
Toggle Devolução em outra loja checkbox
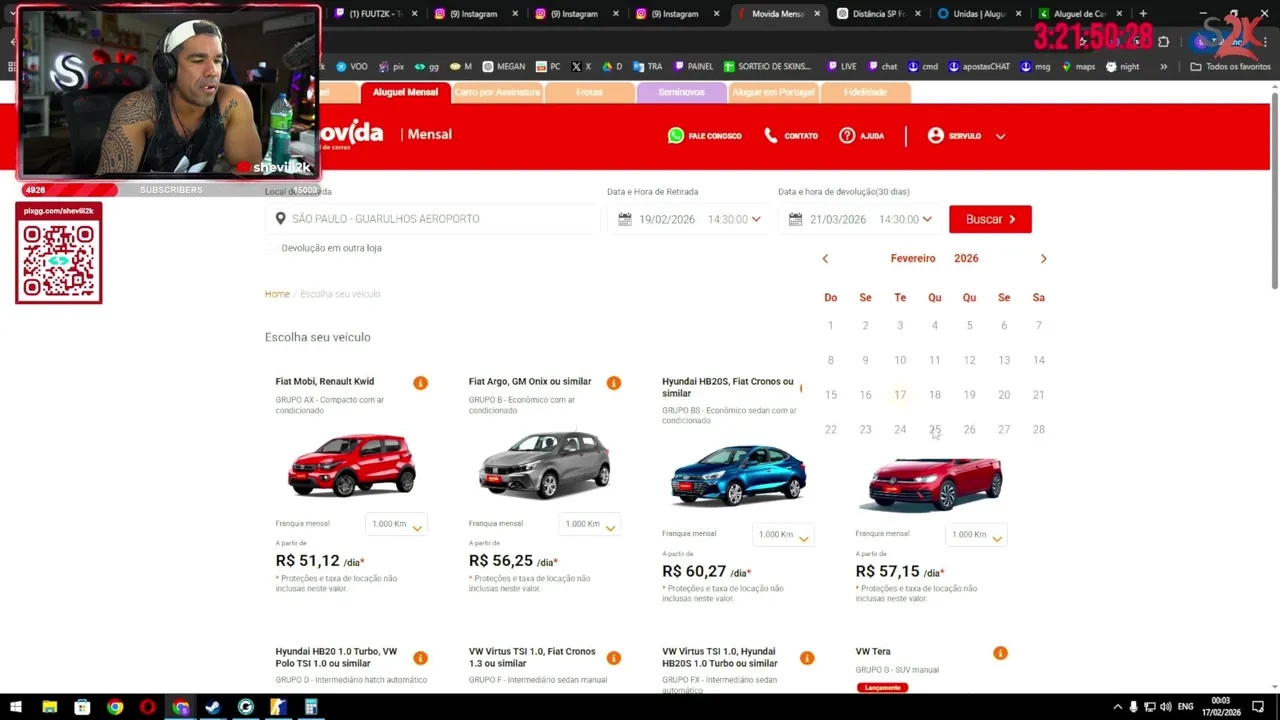point(271,248)
